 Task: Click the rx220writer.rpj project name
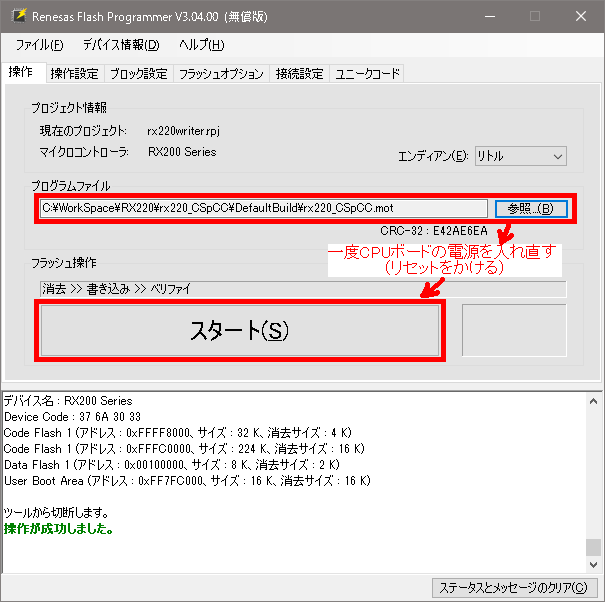pos(183,131)
